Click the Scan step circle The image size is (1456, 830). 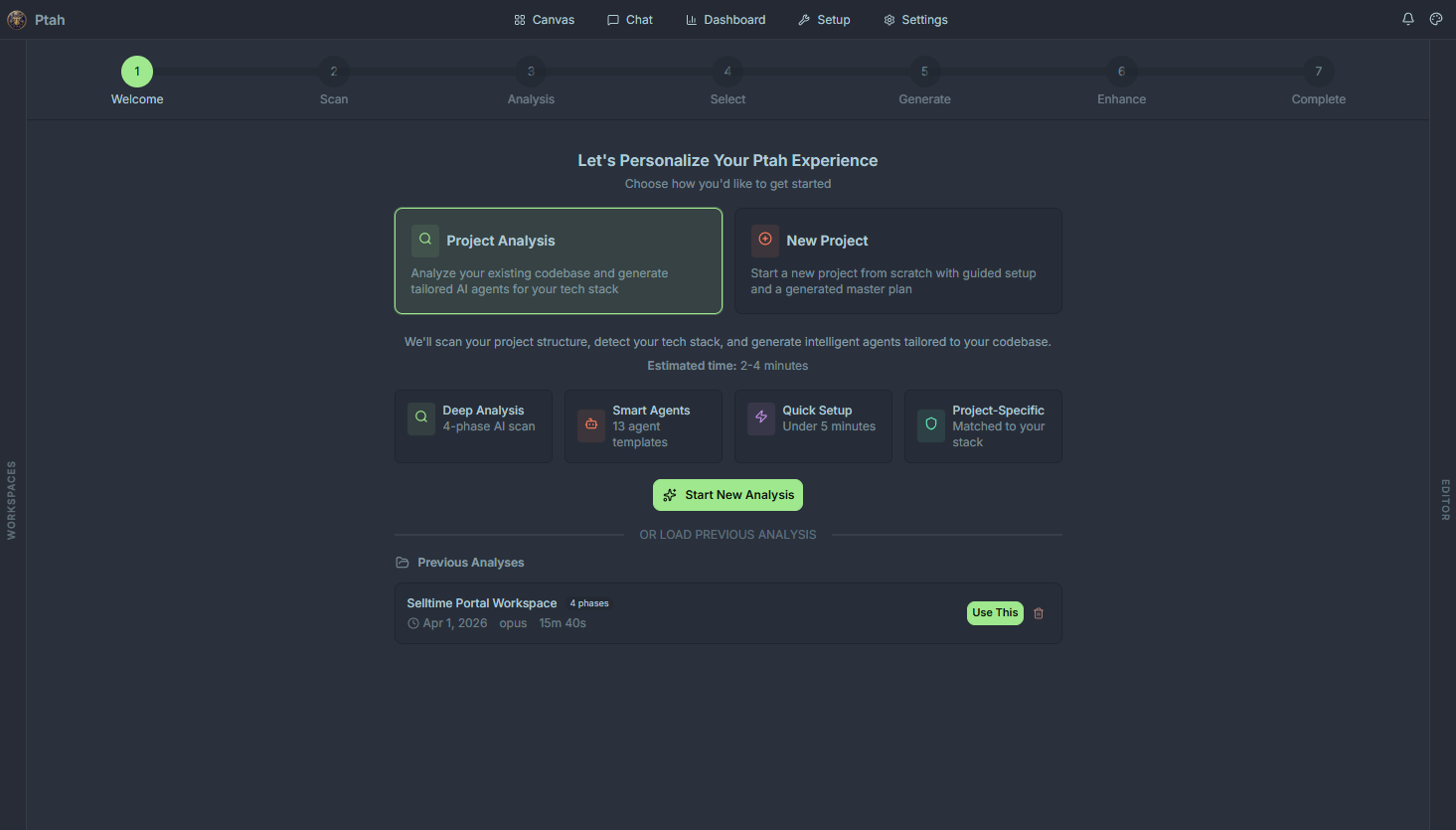334,71
